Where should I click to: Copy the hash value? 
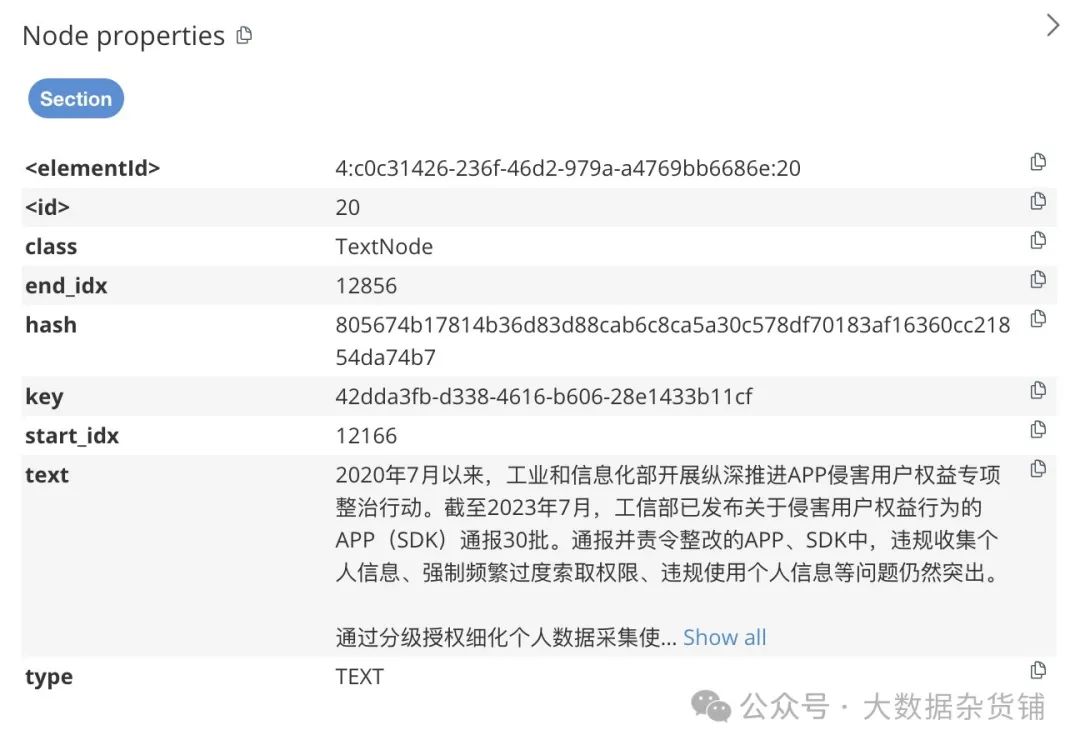[x=1038, y=319]
